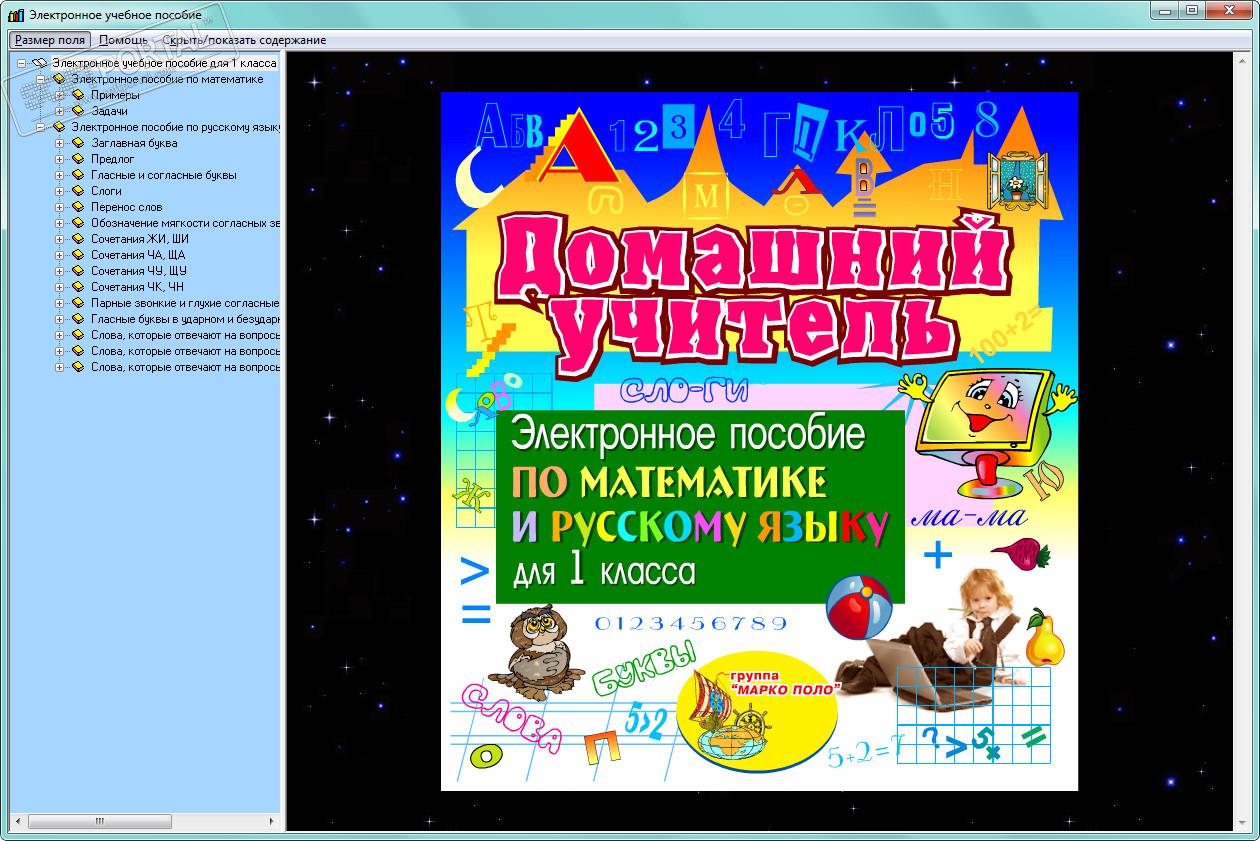Maximize the Электронное учебное пособие window

click(x=1191, y=10)
